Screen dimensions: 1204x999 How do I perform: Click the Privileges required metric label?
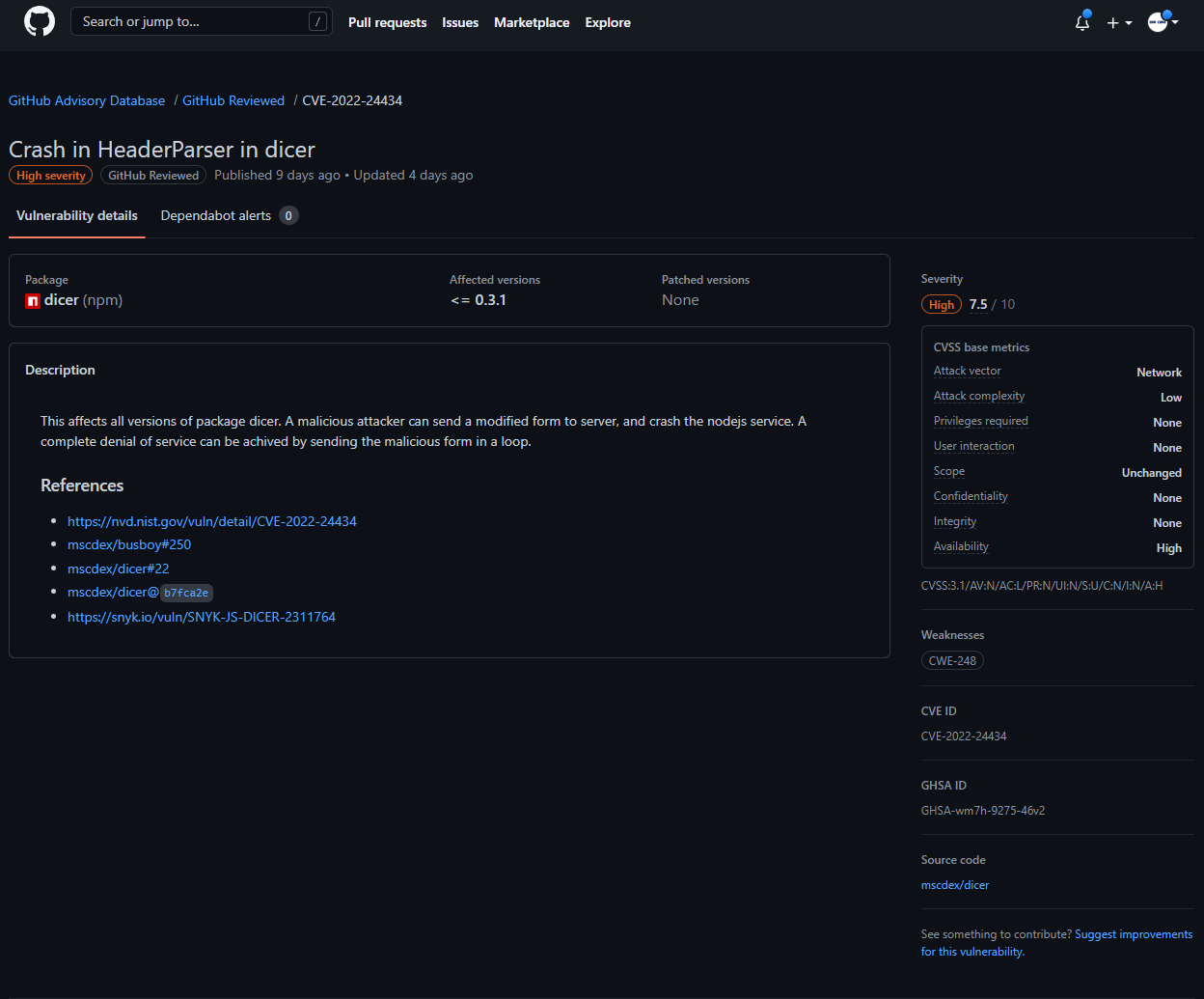981,421
